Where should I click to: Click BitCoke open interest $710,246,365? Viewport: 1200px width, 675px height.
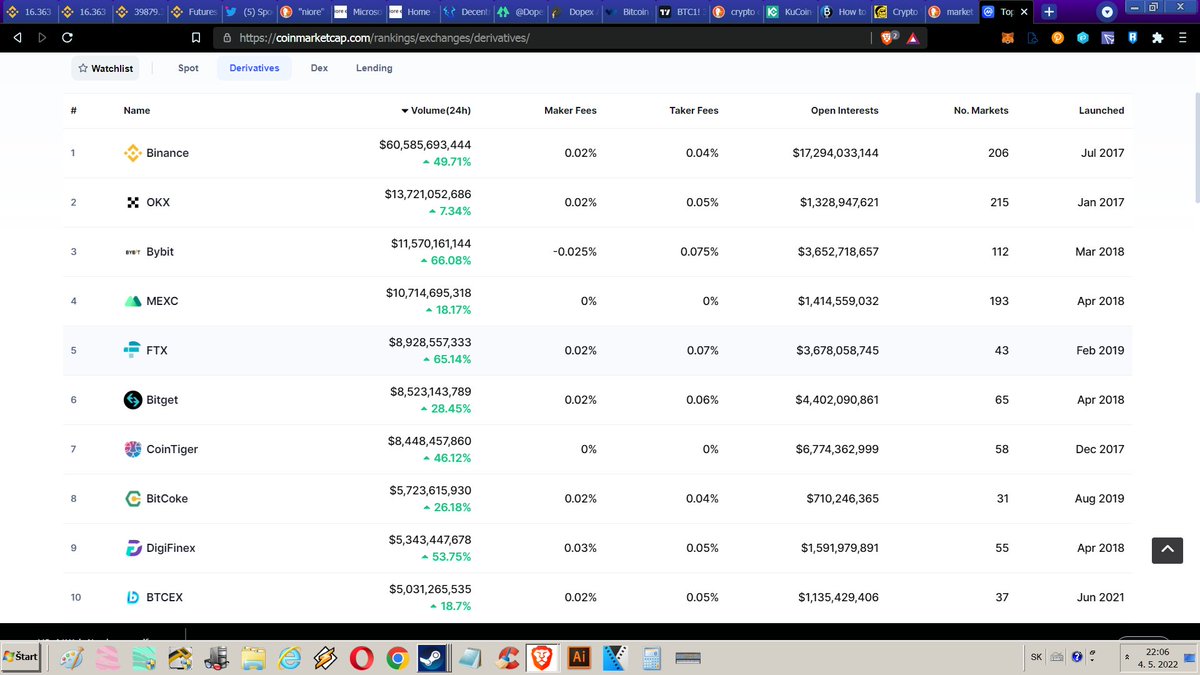(x=842, y=498)
